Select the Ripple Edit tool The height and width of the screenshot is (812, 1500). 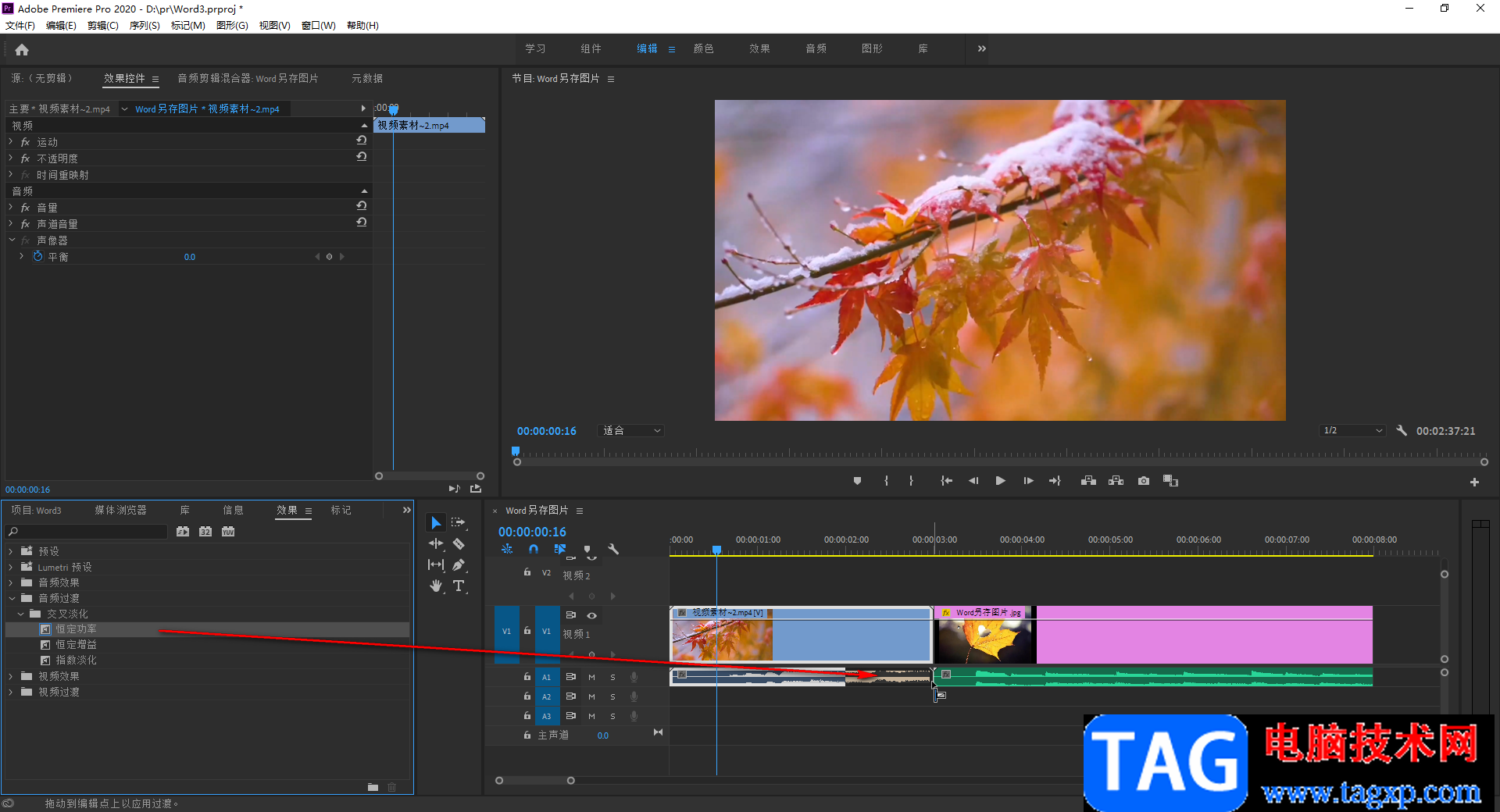[x=436, y=543]
